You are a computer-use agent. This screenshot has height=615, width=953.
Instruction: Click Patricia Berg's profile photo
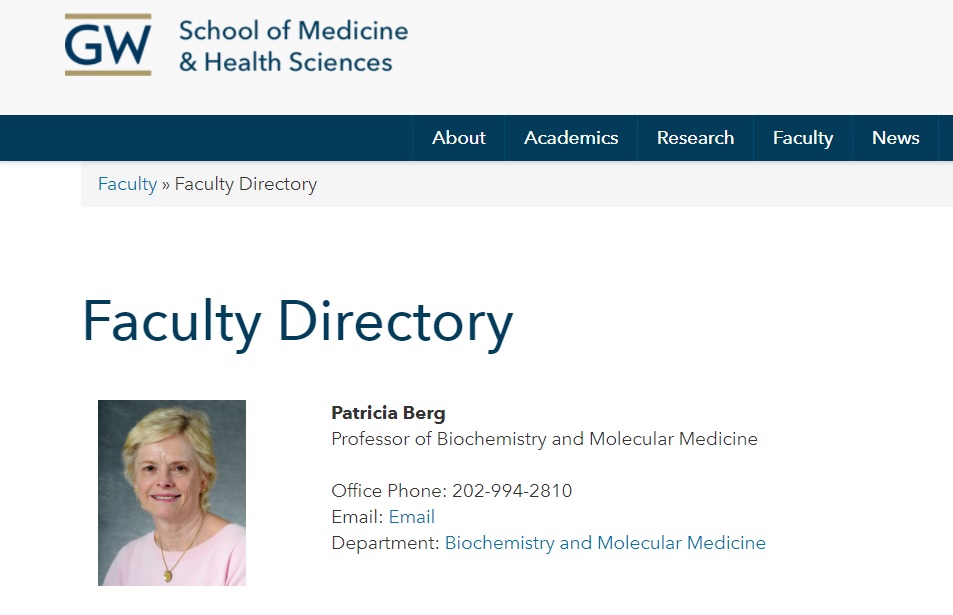point(171,492)
